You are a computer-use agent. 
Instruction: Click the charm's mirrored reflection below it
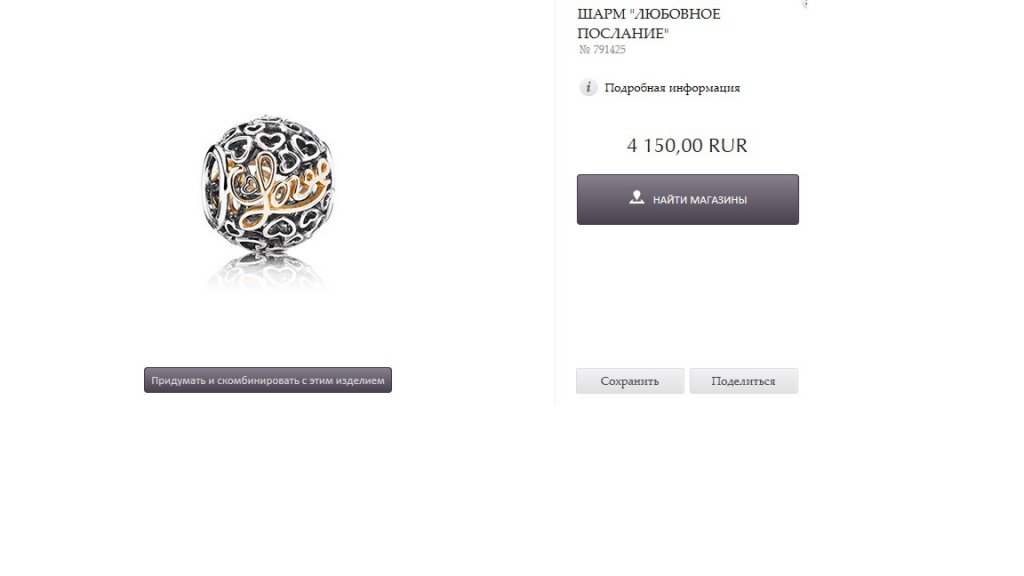point(266,273)
